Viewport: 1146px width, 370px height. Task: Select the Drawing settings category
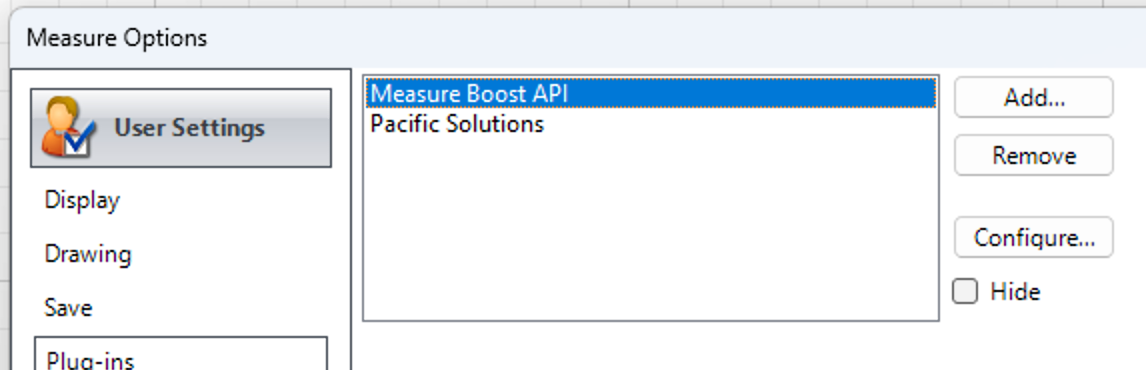tap(88, 254)
